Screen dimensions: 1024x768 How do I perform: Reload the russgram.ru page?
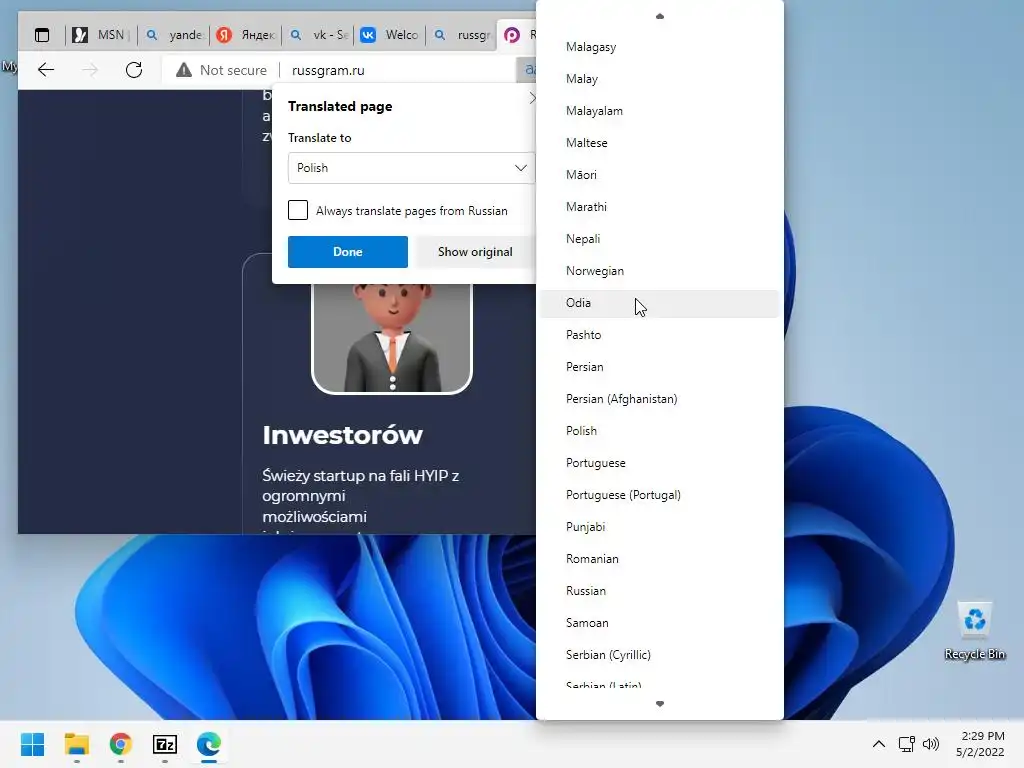[134, 70]
